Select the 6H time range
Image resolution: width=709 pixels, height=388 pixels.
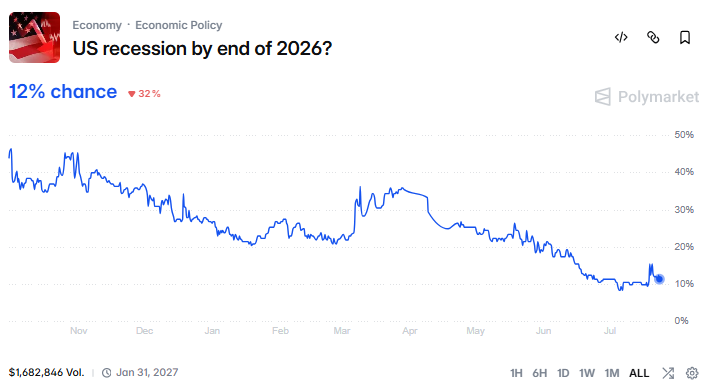pos(539,373)
